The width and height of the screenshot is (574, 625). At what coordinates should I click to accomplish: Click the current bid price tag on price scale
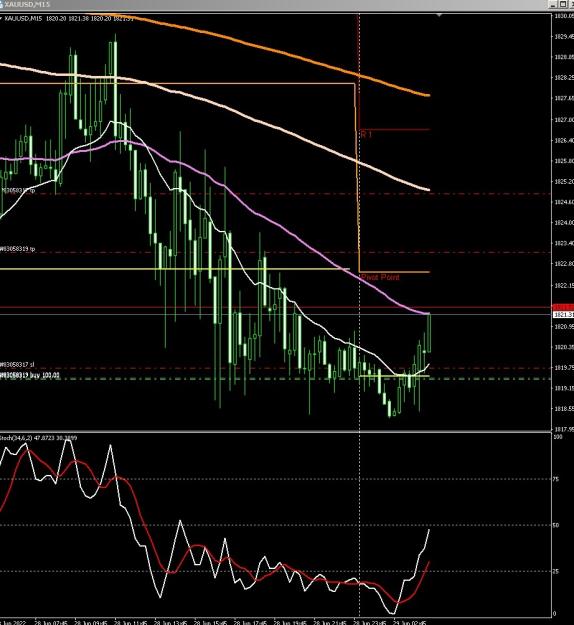tap(563, 314)
